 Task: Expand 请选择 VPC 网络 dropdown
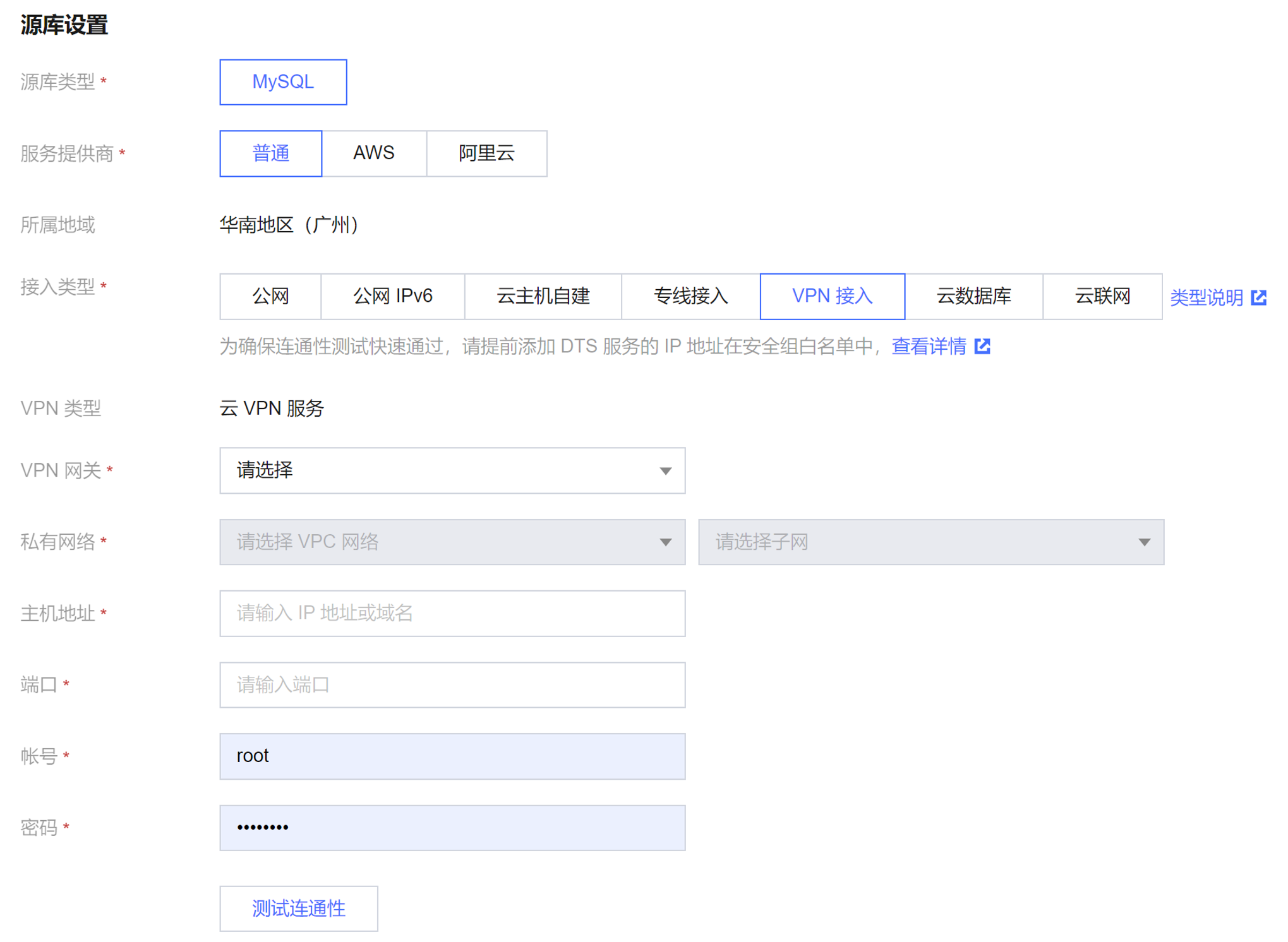tap(452, 542)
